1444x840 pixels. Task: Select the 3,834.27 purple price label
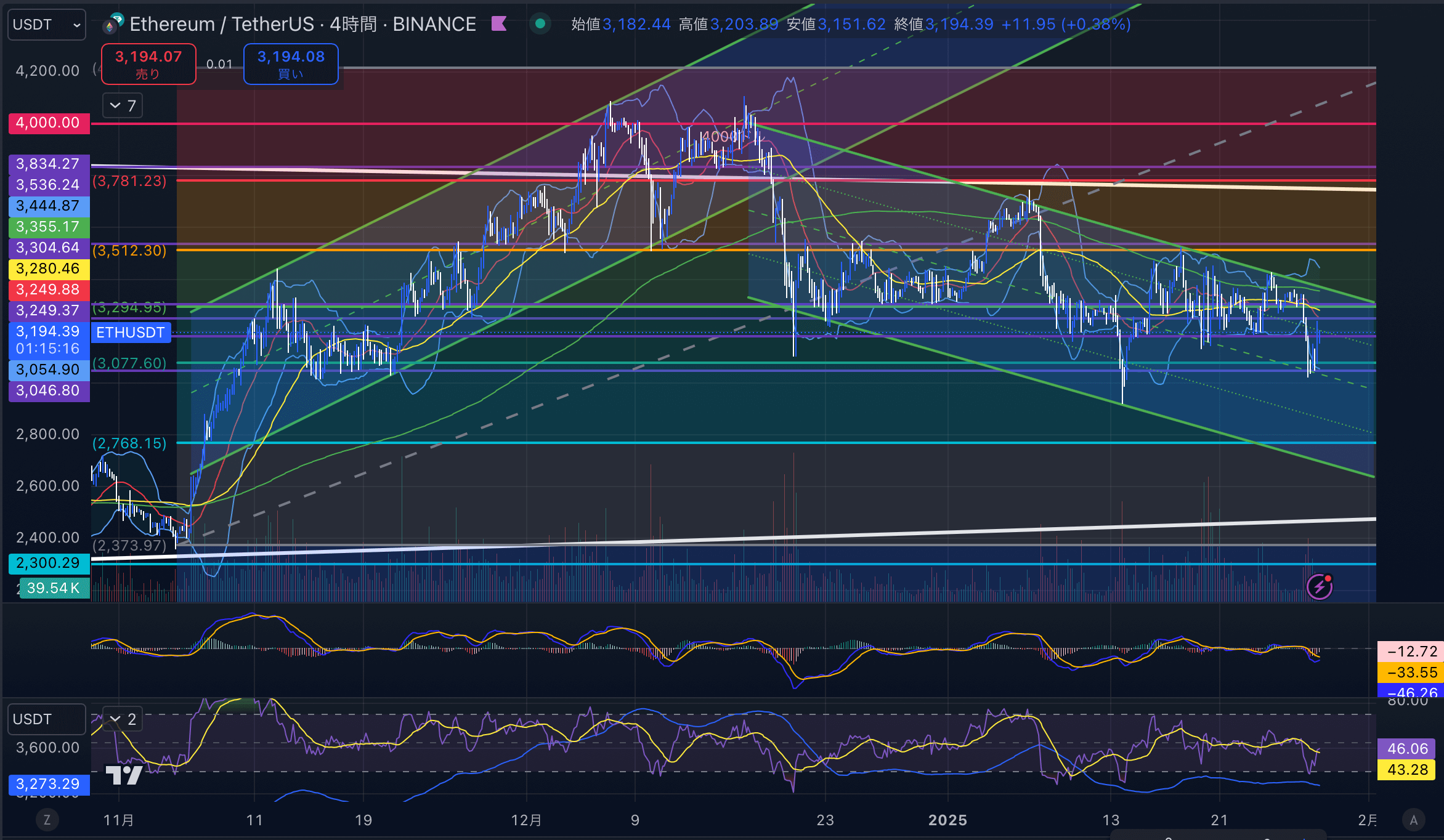click(49, 164)
